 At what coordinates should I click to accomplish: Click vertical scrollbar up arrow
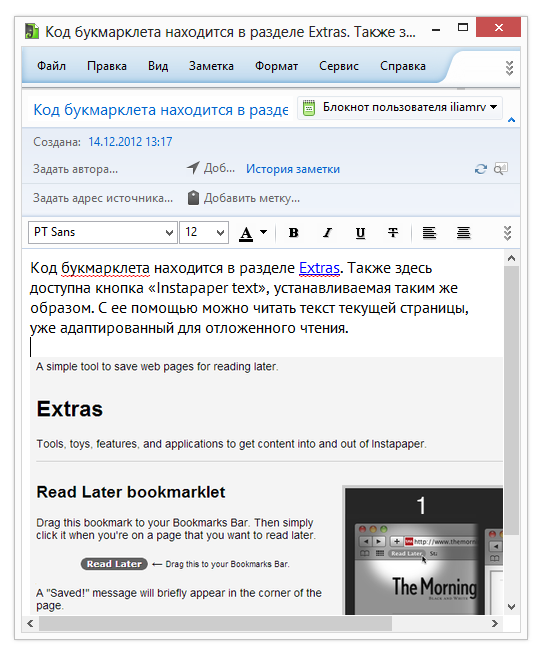tap(512, 258)
